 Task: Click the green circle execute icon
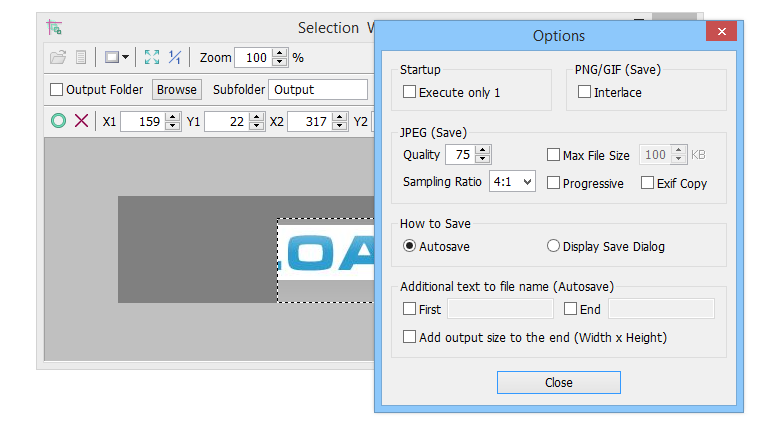58,121
